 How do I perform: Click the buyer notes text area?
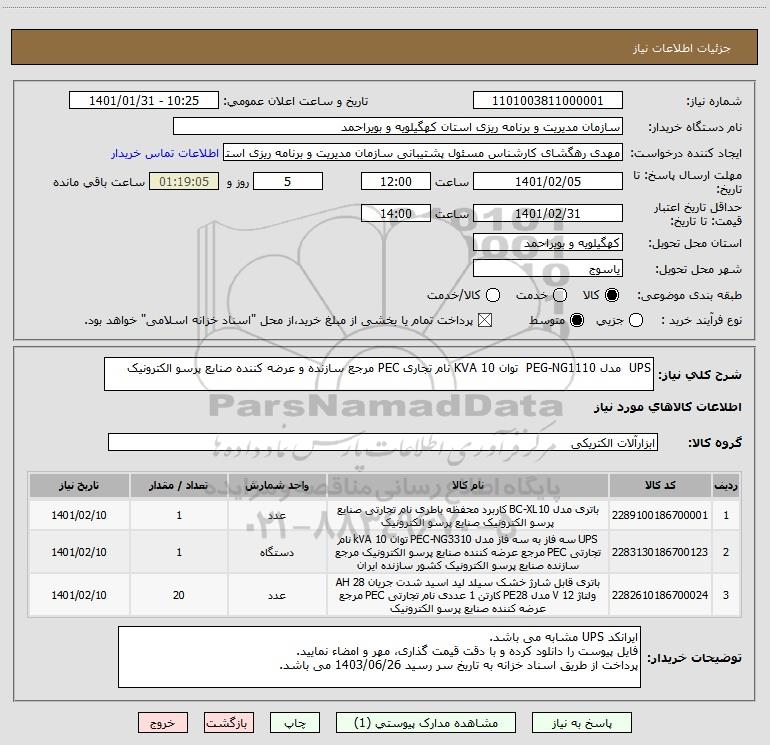click(x=379, y=657)
